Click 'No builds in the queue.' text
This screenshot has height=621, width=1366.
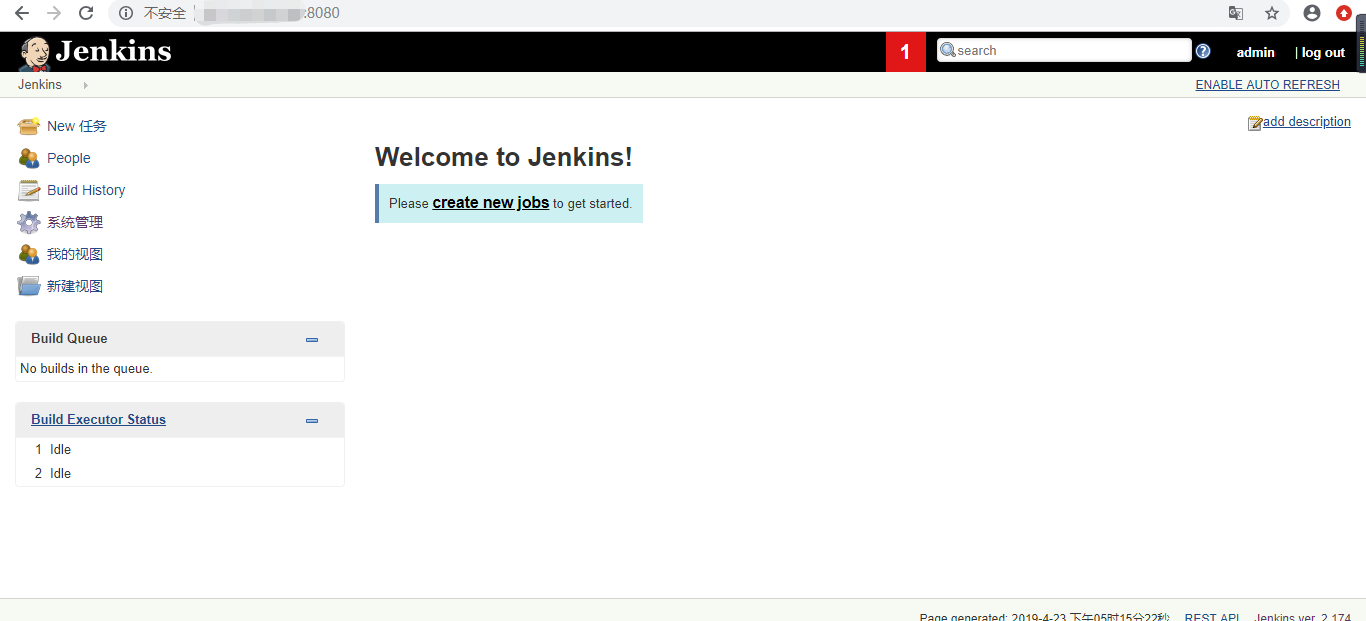tap(86, 369)
